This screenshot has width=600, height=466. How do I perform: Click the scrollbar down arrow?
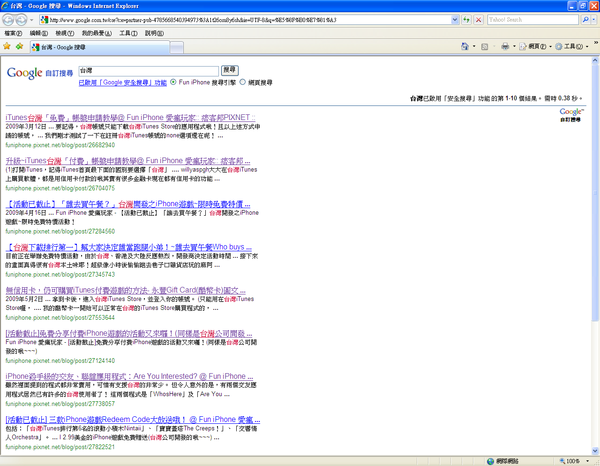[x=595, y=451]
